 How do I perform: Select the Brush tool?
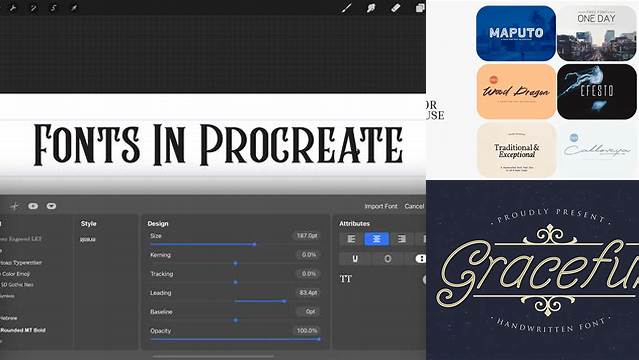pyautogui.click(x=346, y=8)
